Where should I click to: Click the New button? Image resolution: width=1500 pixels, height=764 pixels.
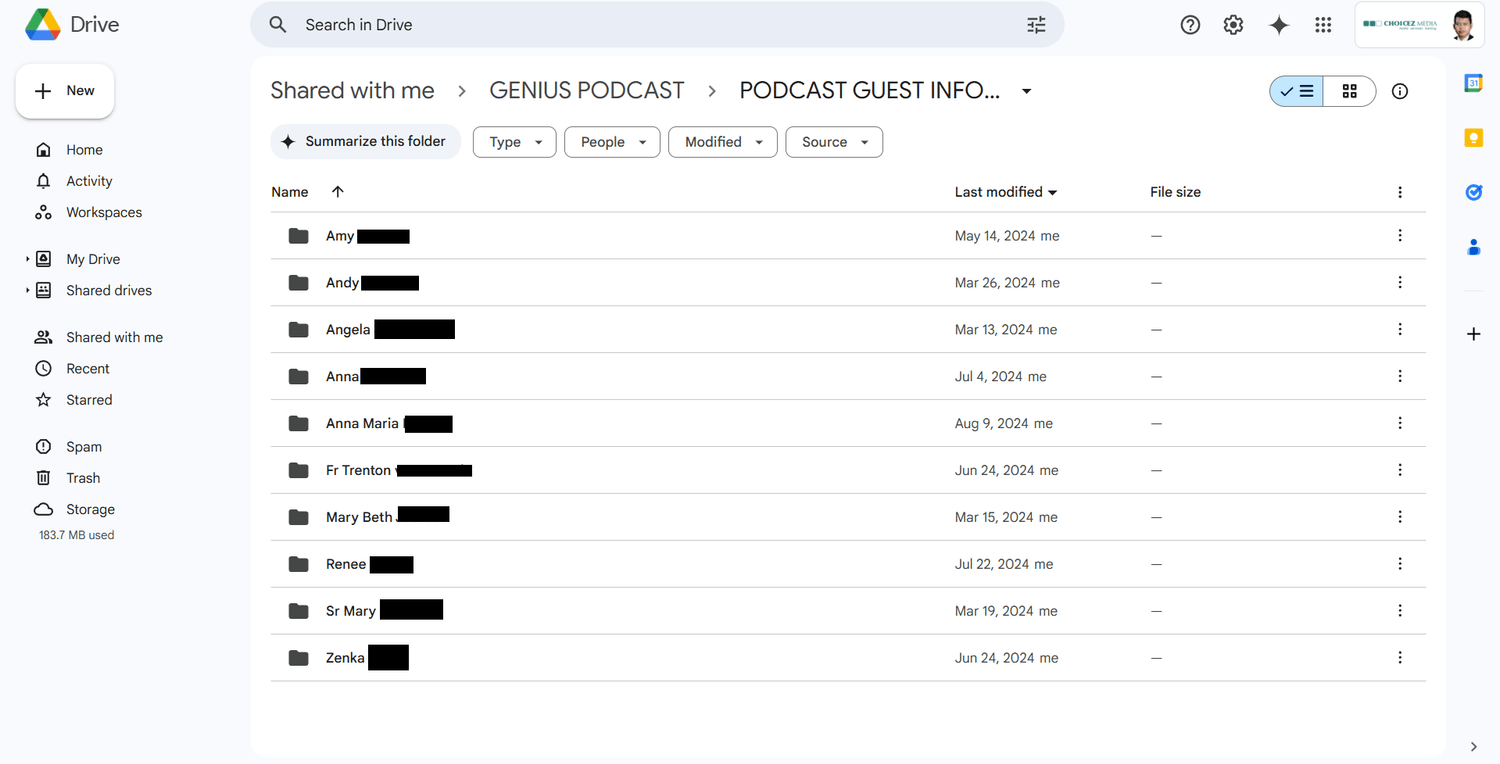65,91
